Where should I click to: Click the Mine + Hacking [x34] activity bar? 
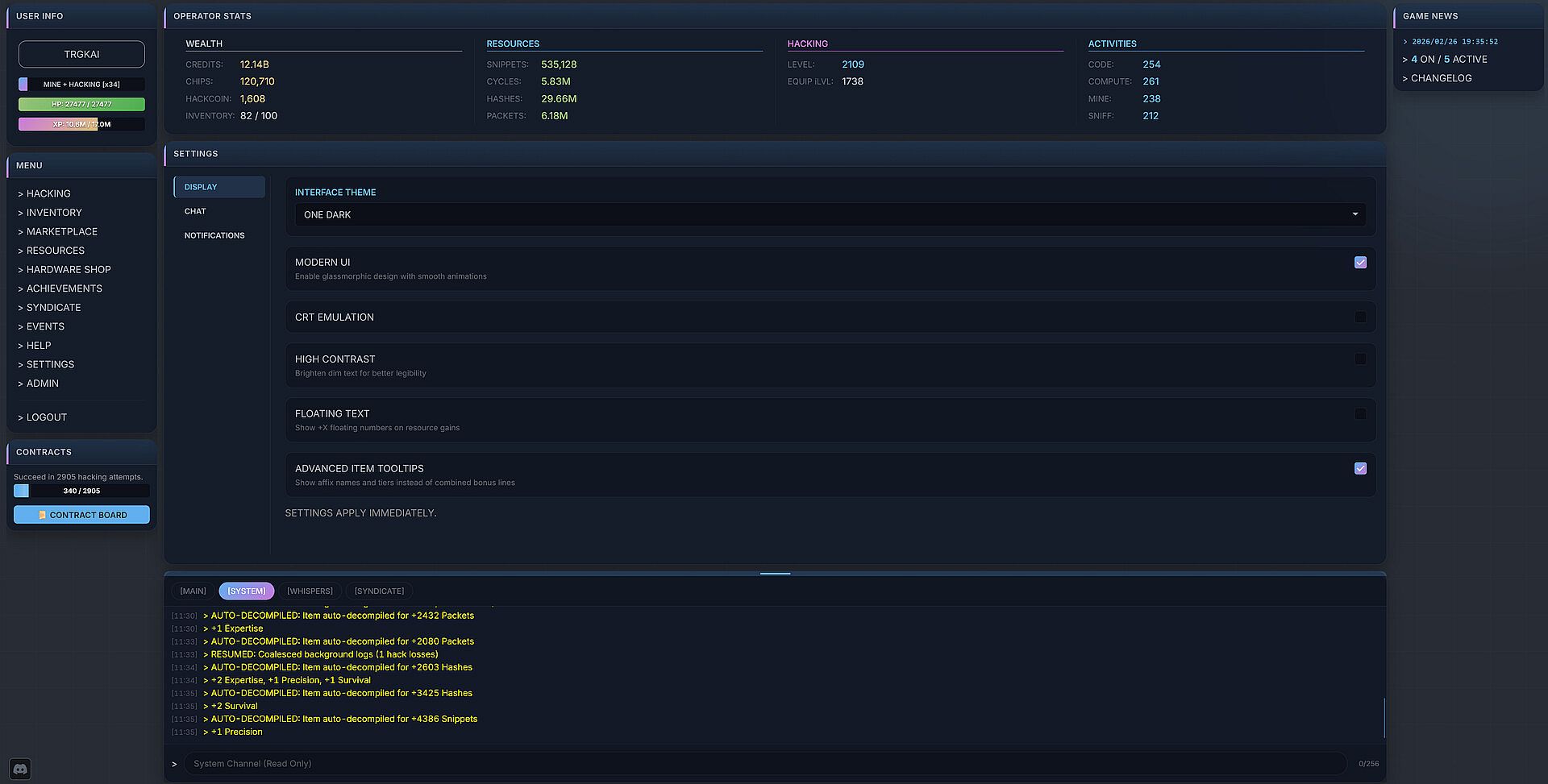click(81, 84)
